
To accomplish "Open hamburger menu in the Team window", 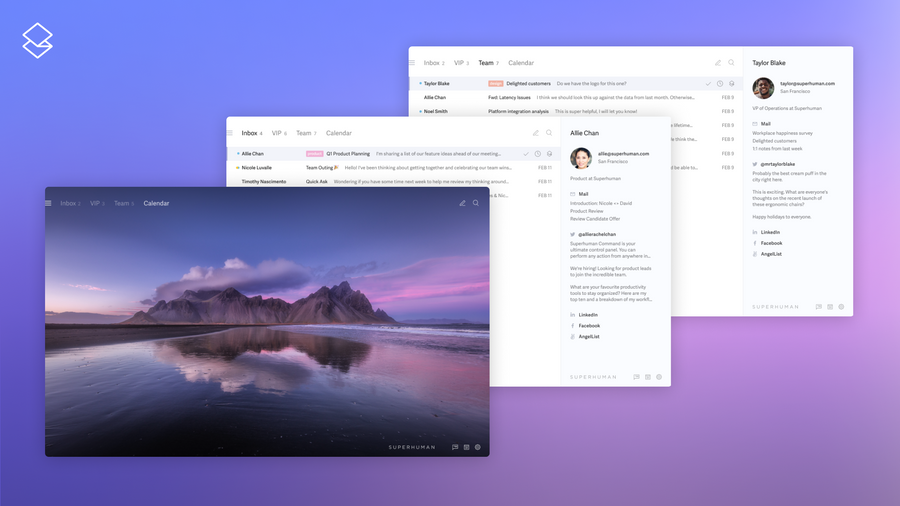I will pos(412,63).
